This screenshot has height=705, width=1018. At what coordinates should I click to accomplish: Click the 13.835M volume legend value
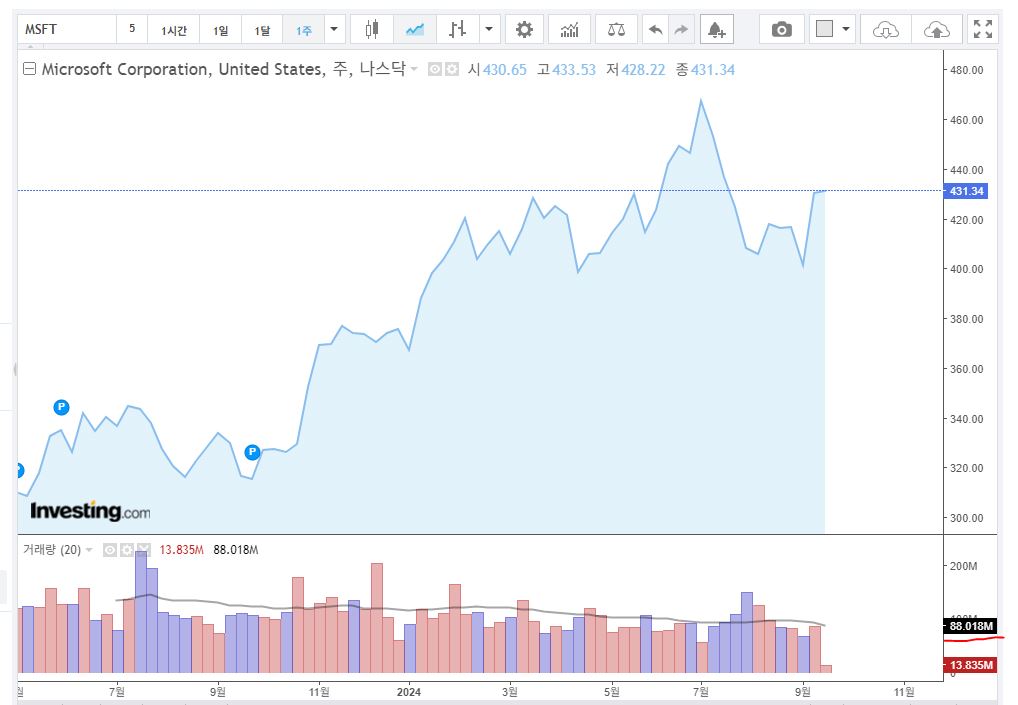pos(182,550)
